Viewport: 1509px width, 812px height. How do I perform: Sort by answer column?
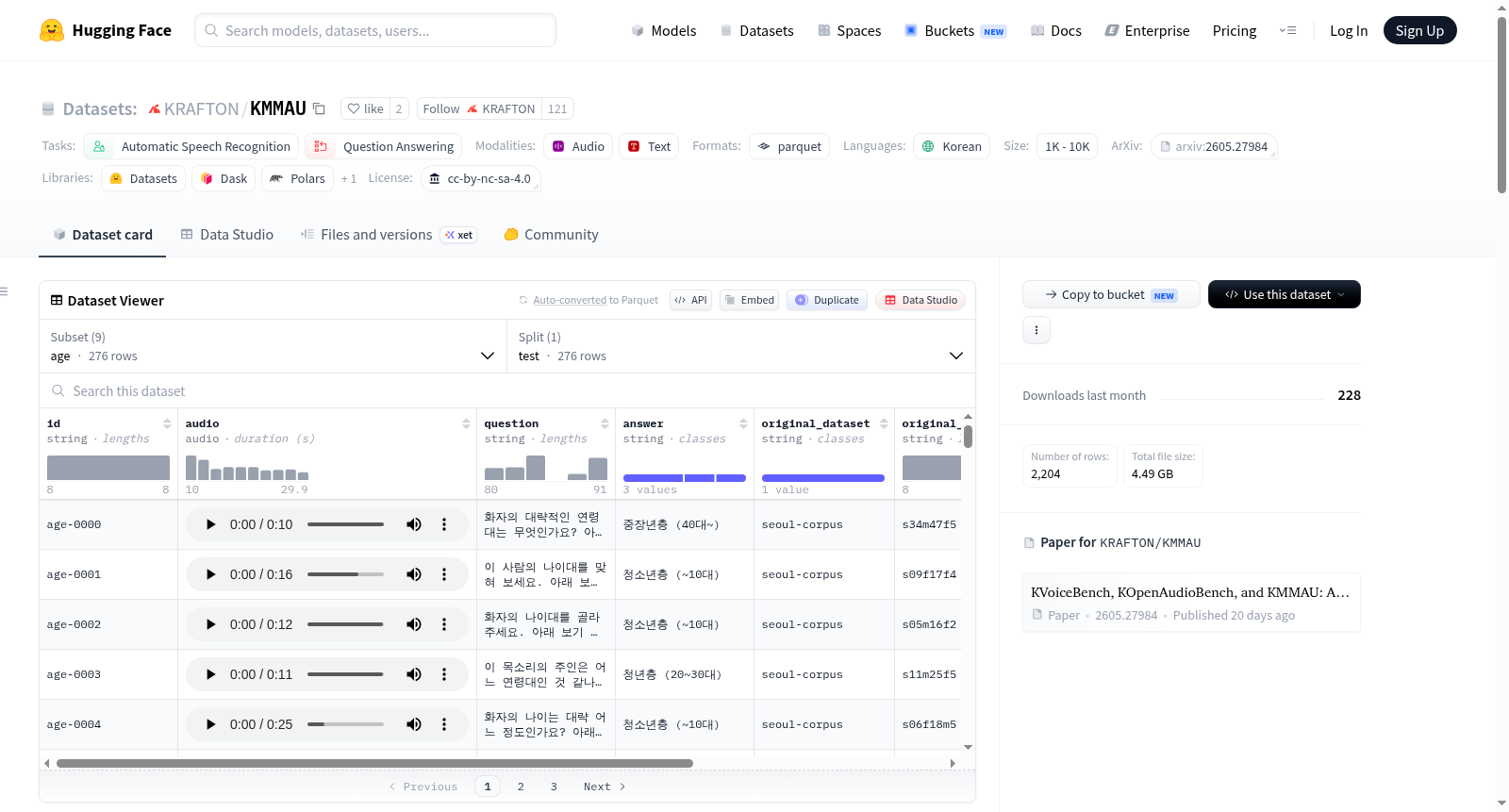743,423
